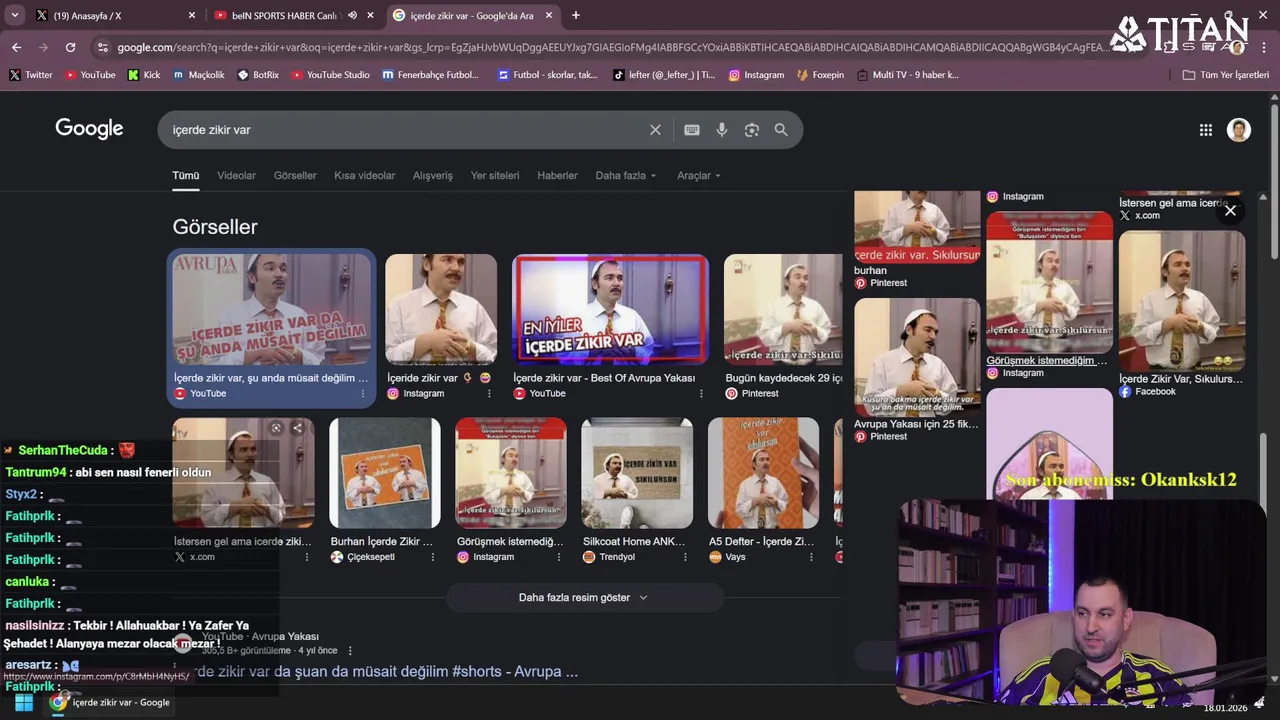
Task: Open the Best Of Avrupa Yakası thumbnail
Action: tap(610, 309)
